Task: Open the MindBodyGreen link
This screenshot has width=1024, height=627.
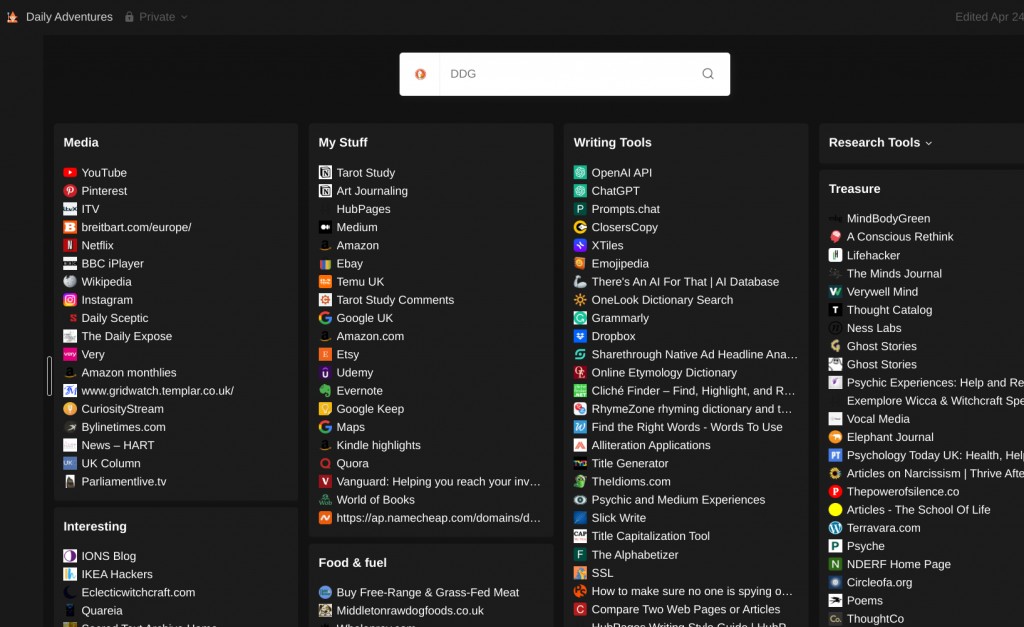Action: tap(888, 218)
